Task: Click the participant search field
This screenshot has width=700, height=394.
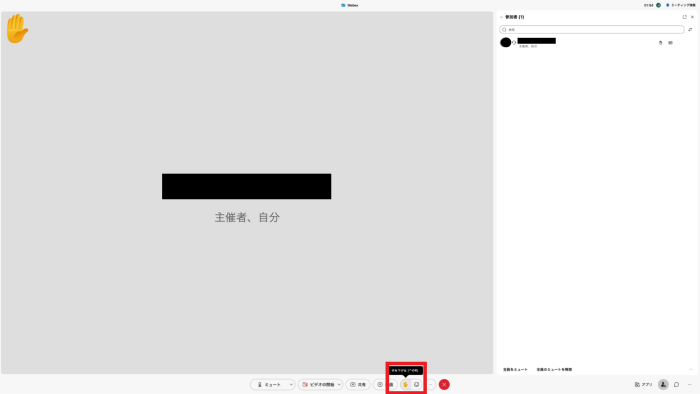Action: tap(592, 29)
